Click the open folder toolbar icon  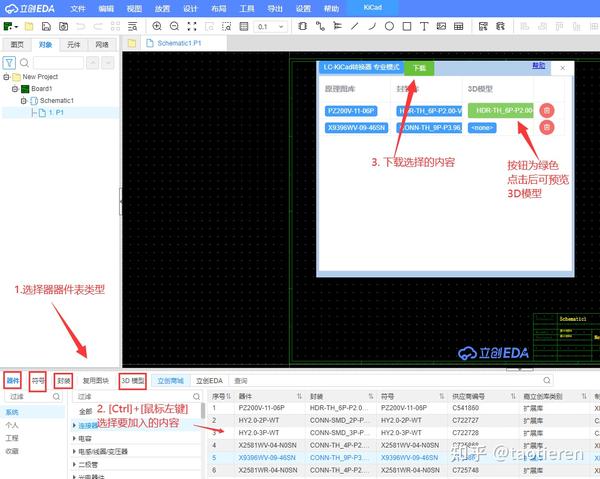pyautogui.click(x=29, y=26)
